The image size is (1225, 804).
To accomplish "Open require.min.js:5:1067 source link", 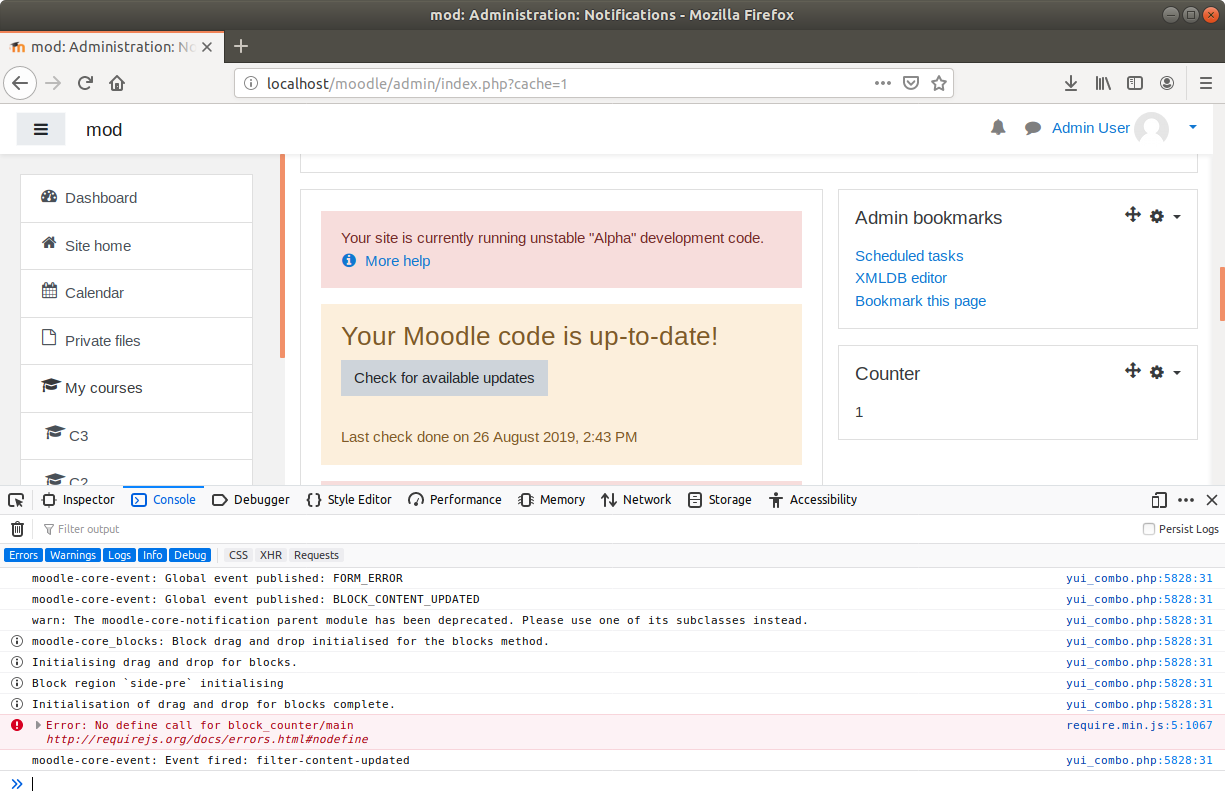I will point(1139,725).
